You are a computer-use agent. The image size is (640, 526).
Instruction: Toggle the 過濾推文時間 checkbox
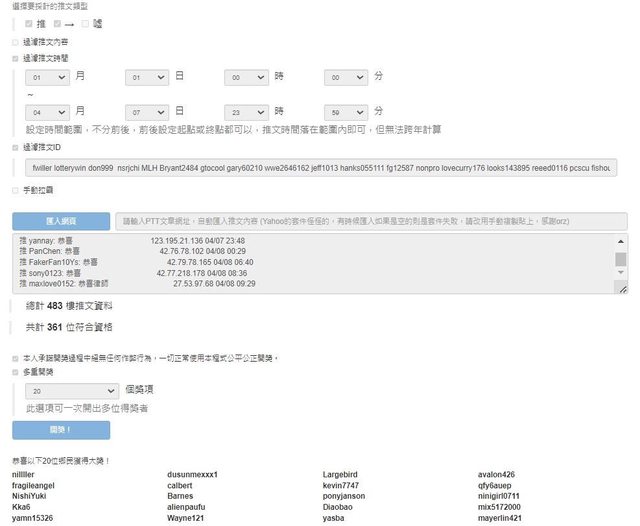tap(15, 59)
